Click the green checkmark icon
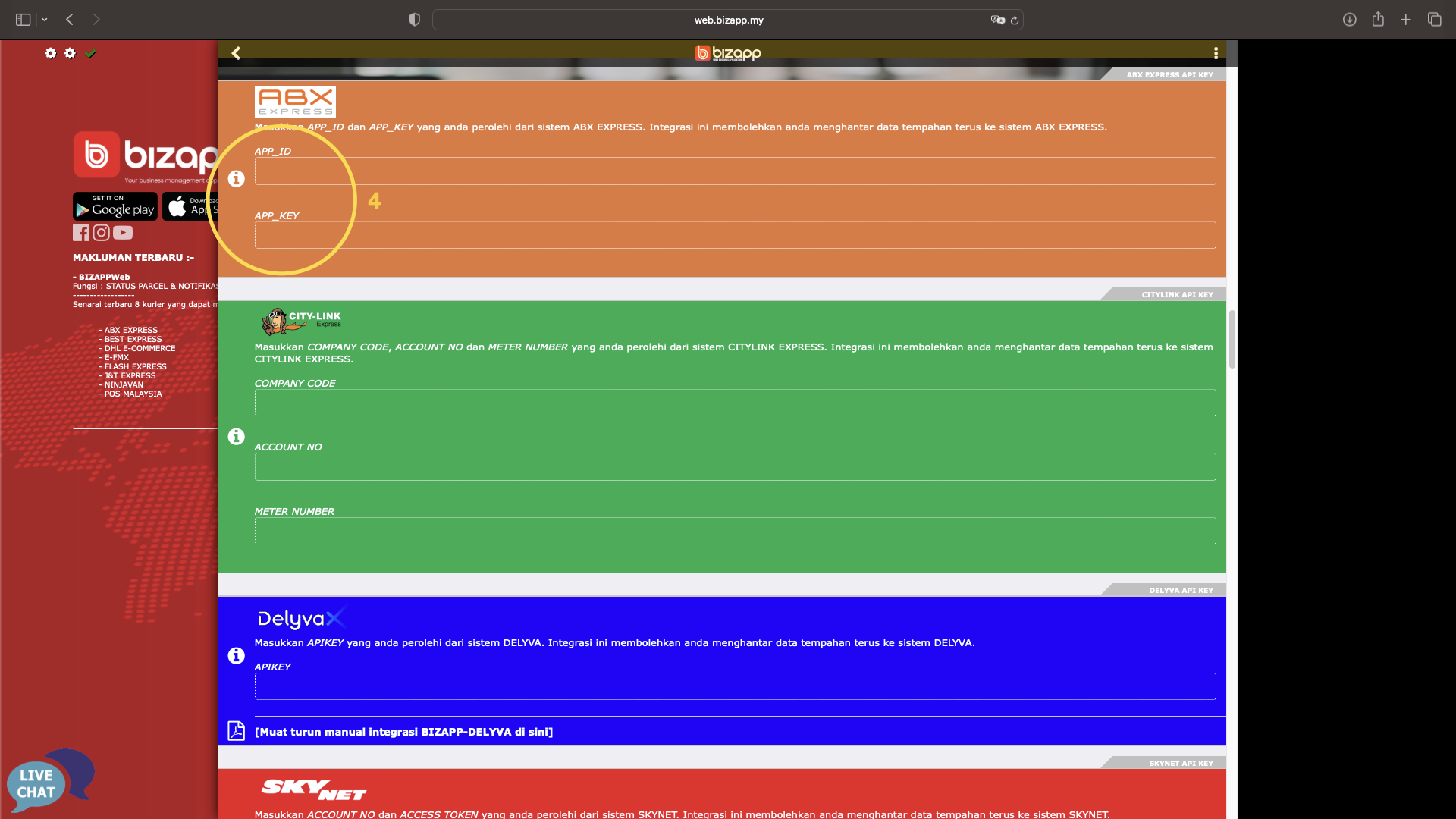 pos(91,53)
